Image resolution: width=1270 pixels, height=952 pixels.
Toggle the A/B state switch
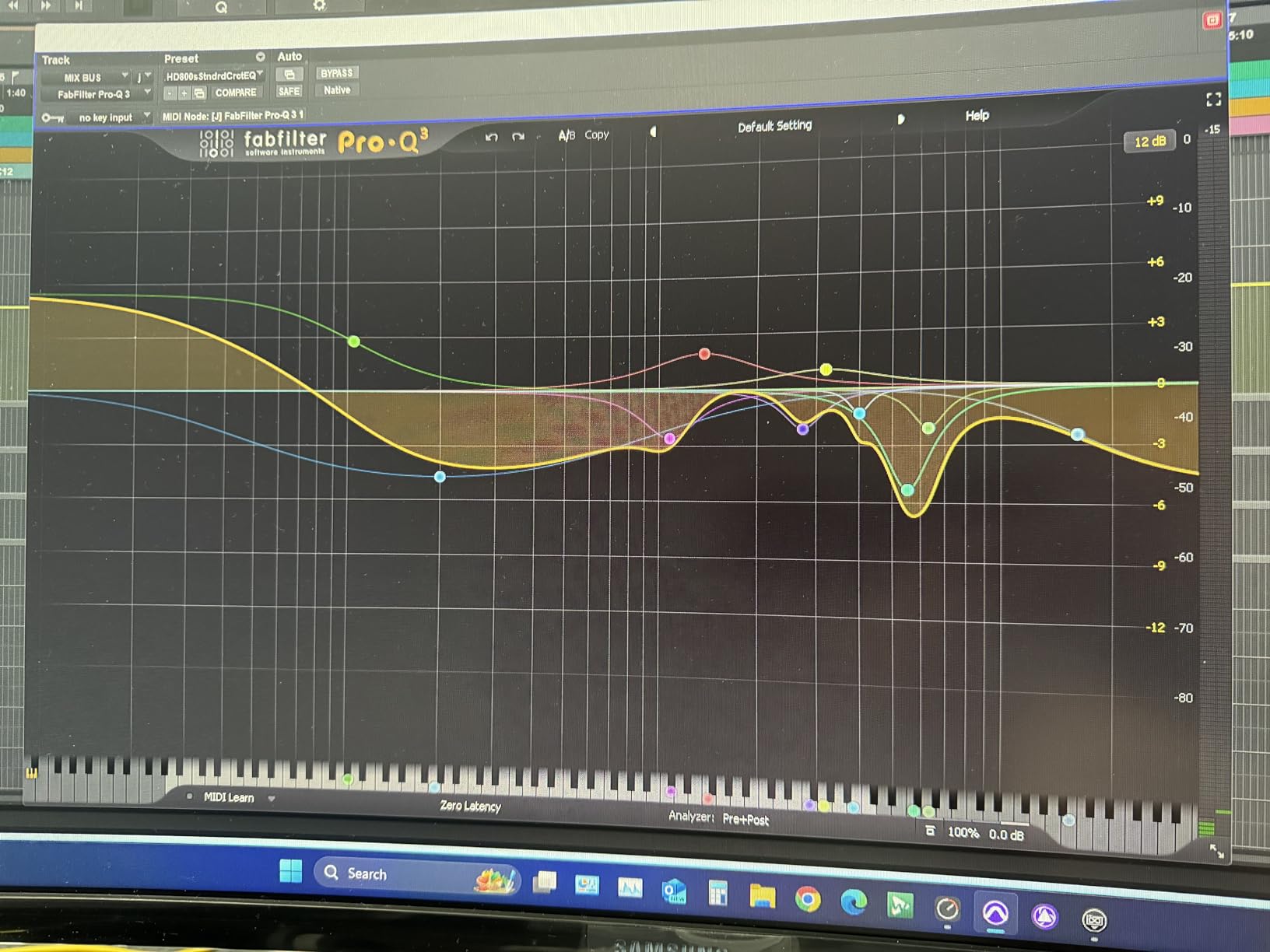tap(567, 135)
